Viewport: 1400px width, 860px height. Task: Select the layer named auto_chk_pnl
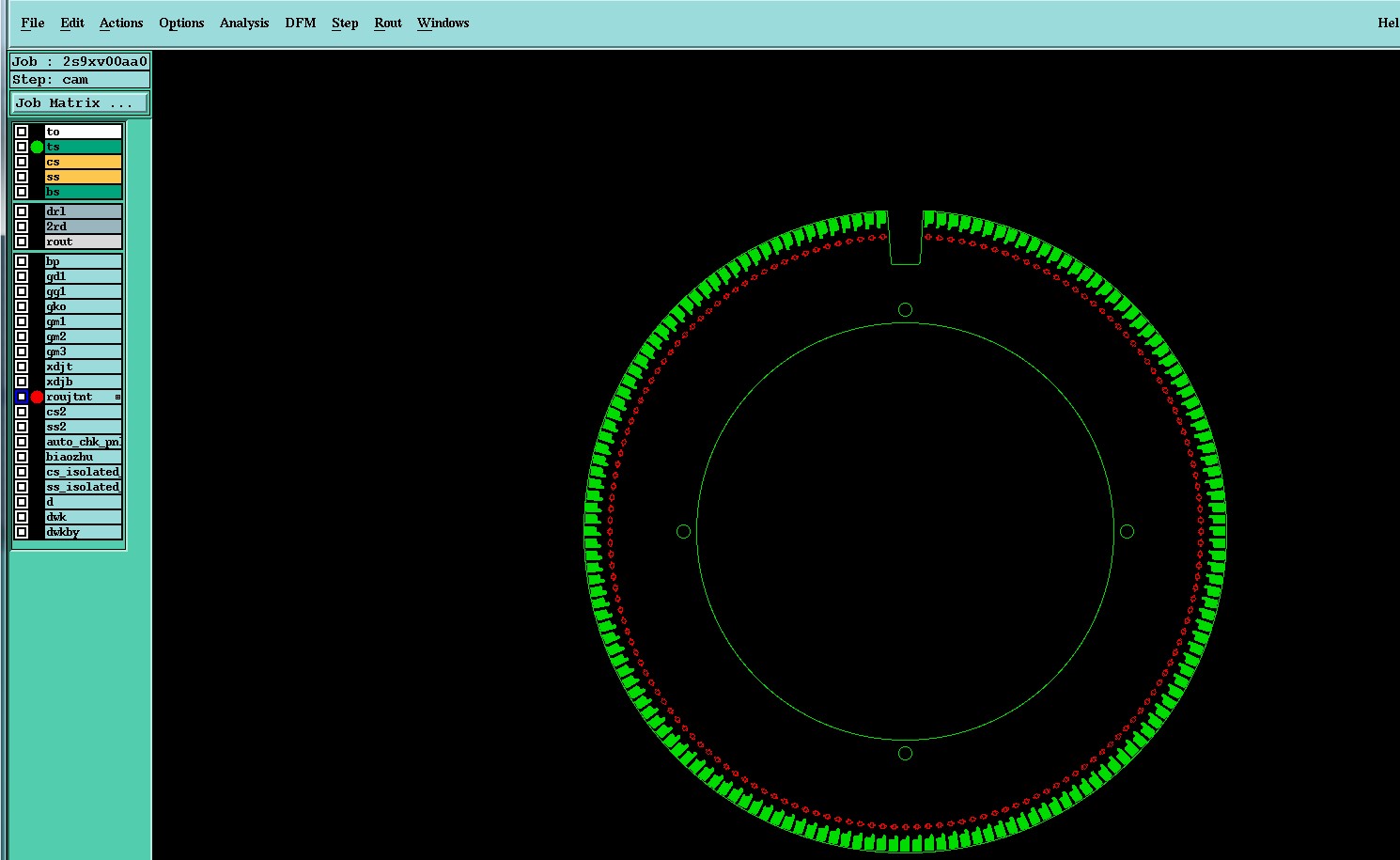[x=84, y=442]
